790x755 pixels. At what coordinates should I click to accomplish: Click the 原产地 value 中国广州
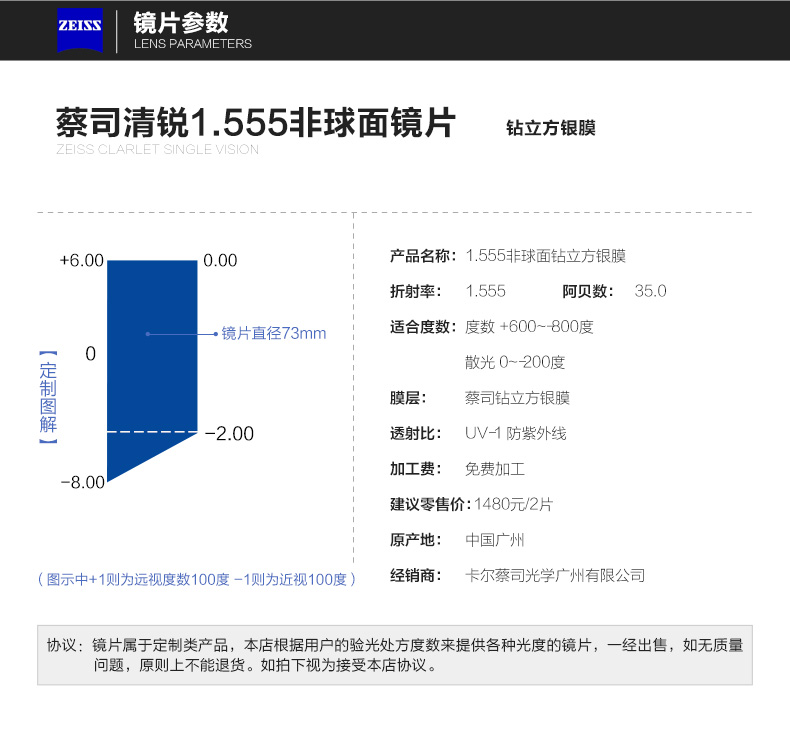[x=495, y=540]
